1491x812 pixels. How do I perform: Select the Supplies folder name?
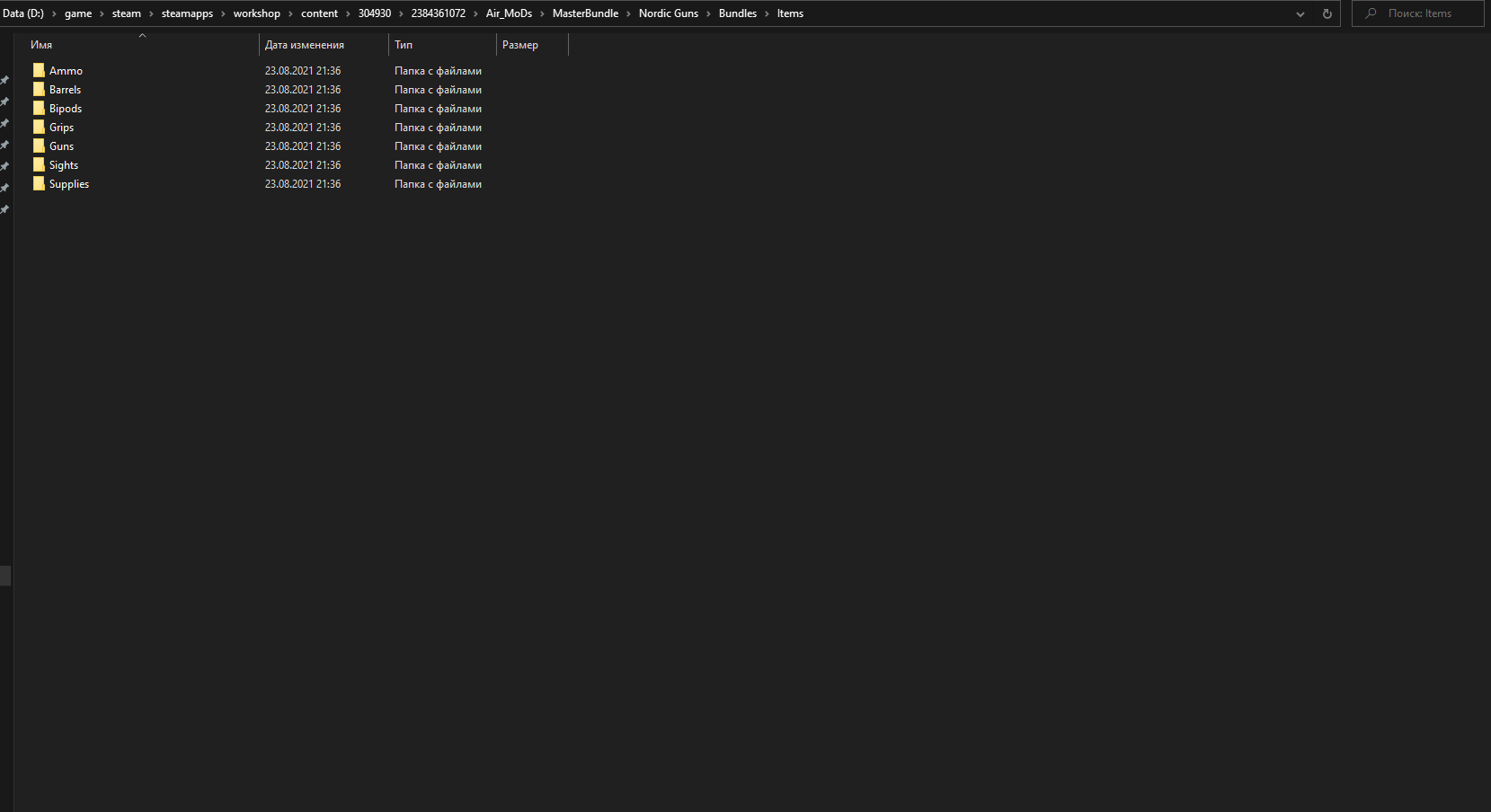[69, 184]
